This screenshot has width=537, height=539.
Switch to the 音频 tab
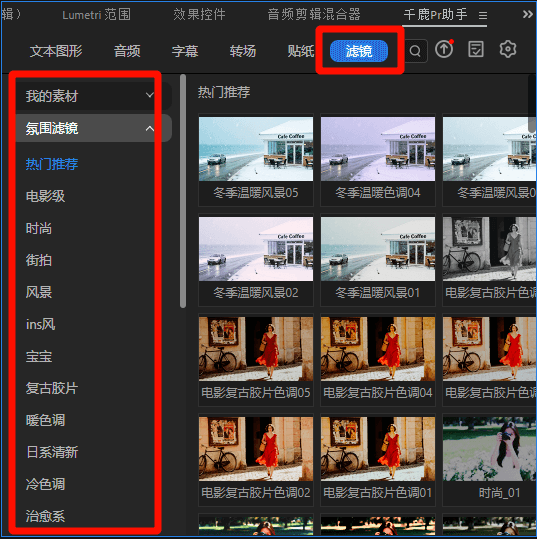127,51
